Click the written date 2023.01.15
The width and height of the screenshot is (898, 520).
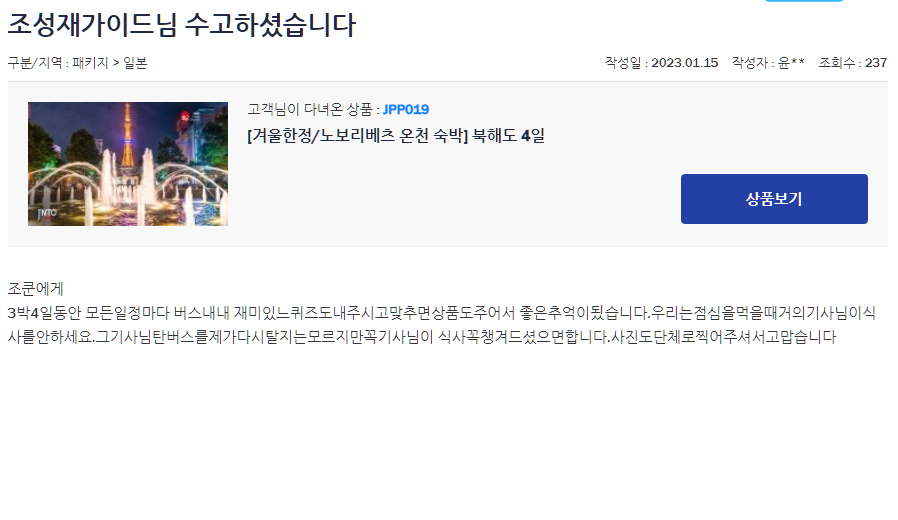[684, 63]
